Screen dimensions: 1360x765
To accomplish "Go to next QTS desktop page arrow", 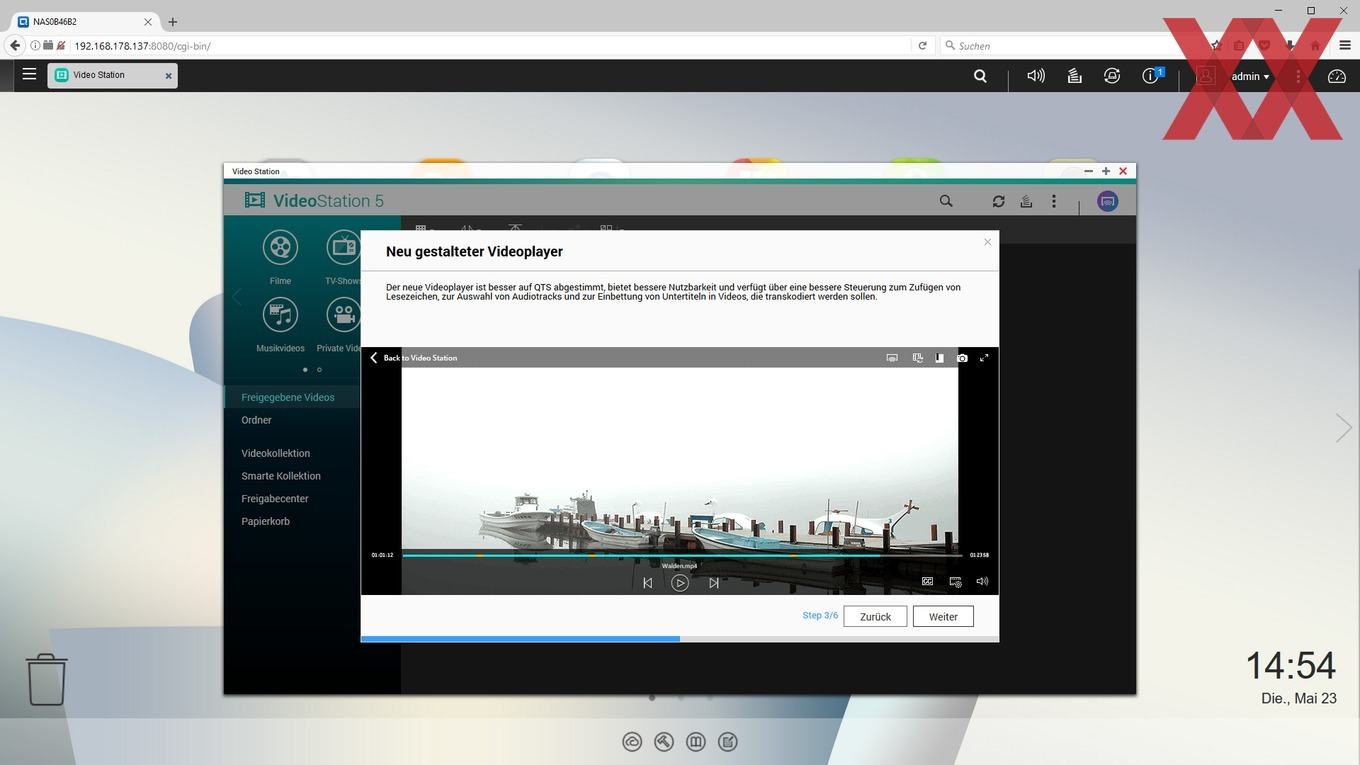I will pyautogui.click(x=1343, y=428).
